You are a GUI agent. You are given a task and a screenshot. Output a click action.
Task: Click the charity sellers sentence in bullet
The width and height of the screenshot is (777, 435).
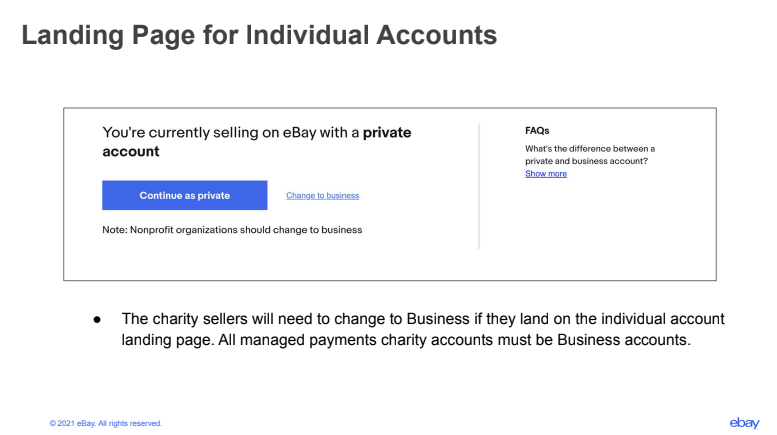pos(423,319)
